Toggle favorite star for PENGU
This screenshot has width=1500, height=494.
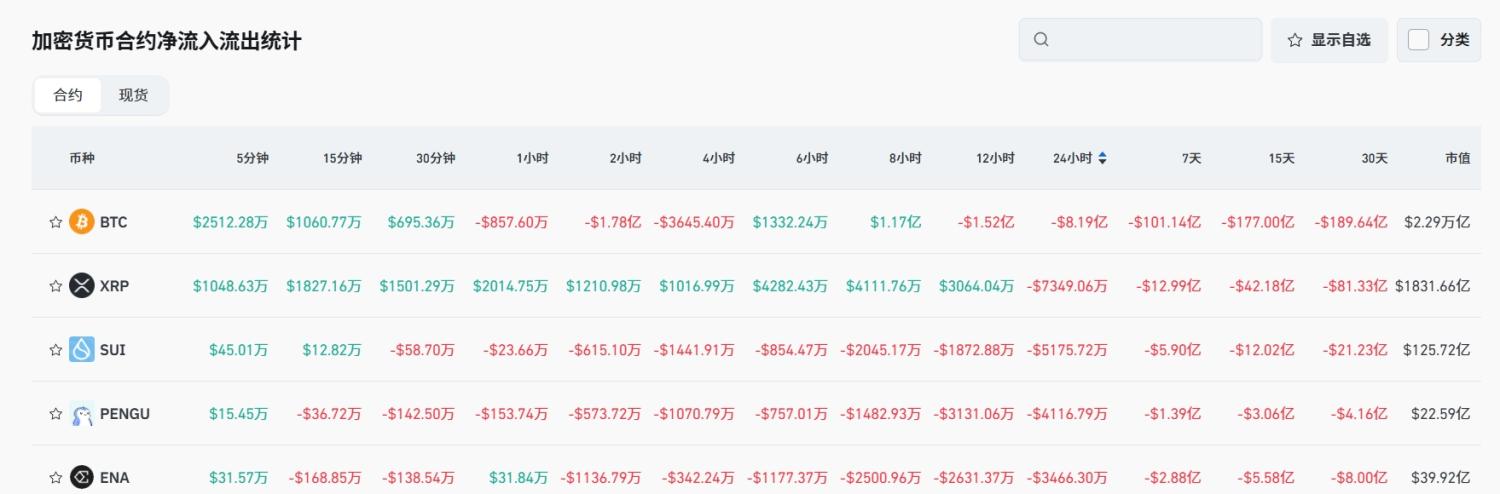pyautogui.click(x=56, y=414)
